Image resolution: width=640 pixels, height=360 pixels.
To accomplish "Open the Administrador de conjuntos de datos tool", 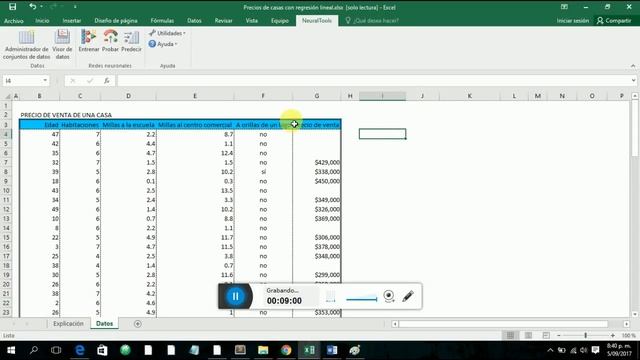I will click(26, 45).
